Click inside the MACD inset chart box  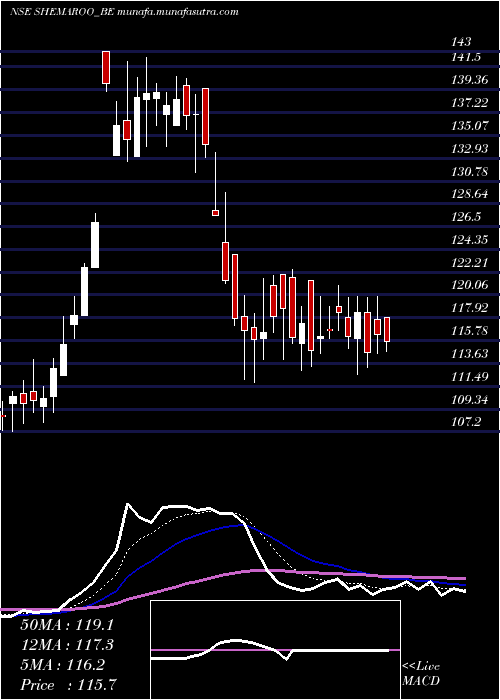coord(275,650)
